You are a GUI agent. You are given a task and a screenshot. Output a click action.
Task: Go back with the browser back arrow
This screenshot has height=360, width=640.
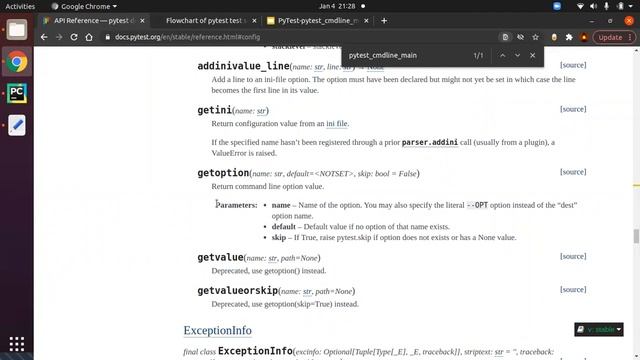44,37
